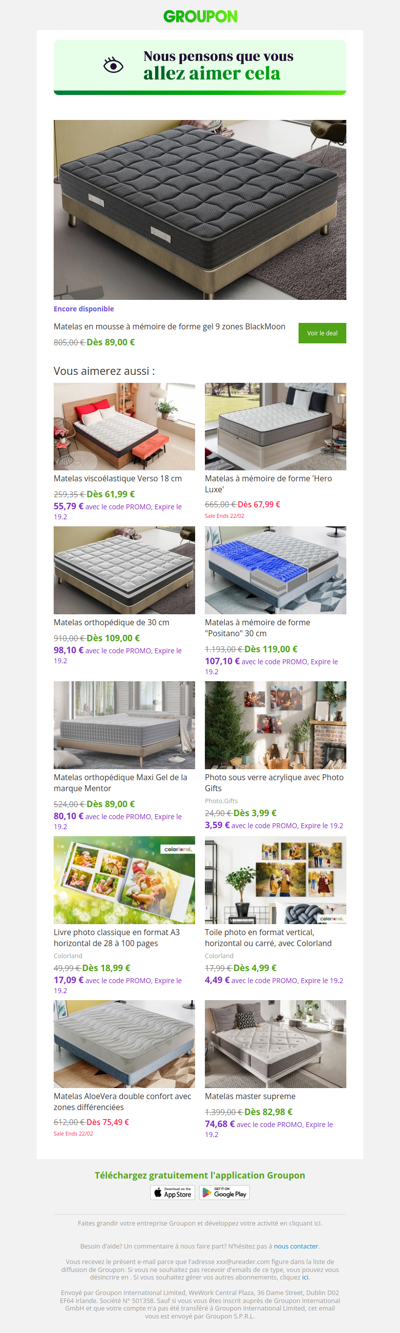Click the 'Voir le deal' button

(322, 333)
